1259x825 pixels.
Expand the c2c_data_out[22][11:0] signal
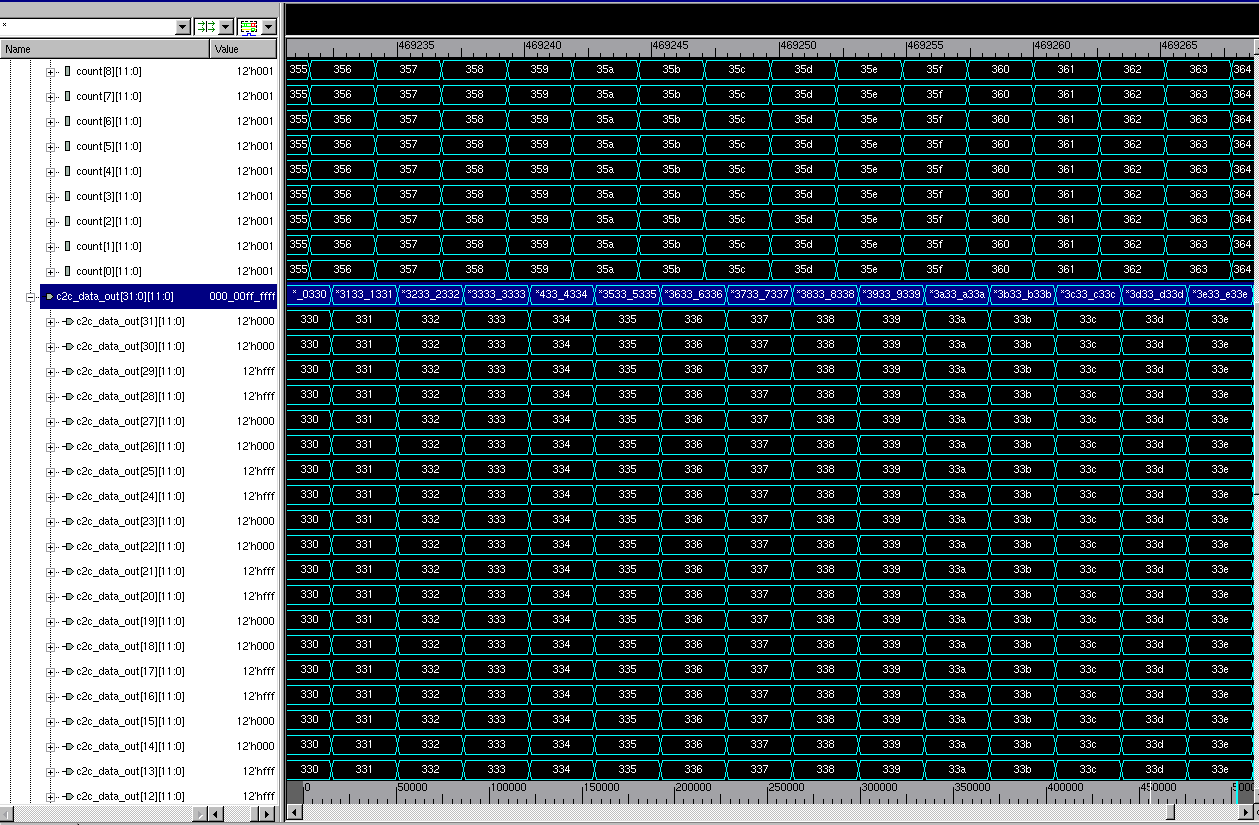click(x=51, y=546)
